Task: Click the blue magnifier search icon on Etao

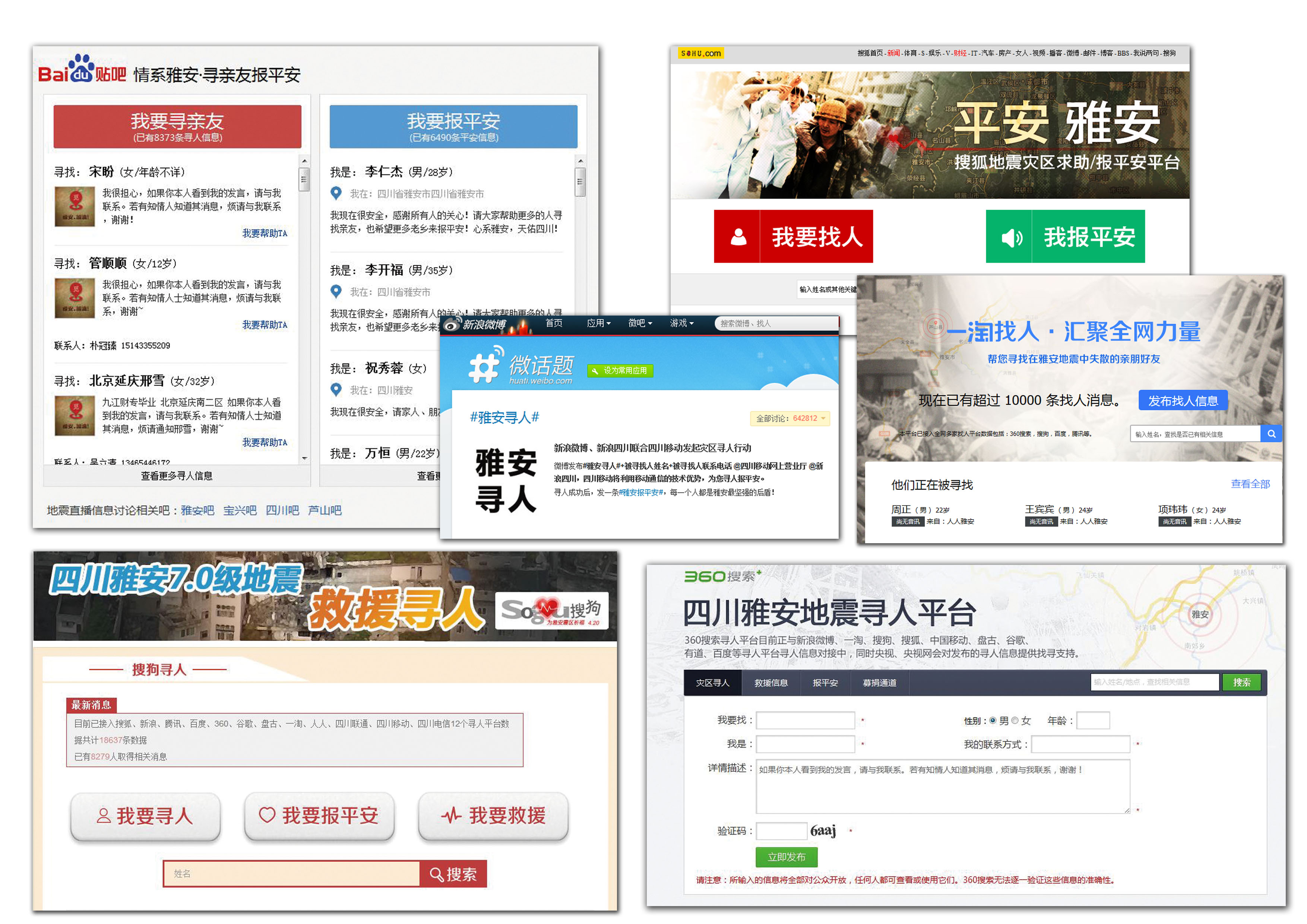Action: pyautogui.click(x=1271, y=434)
